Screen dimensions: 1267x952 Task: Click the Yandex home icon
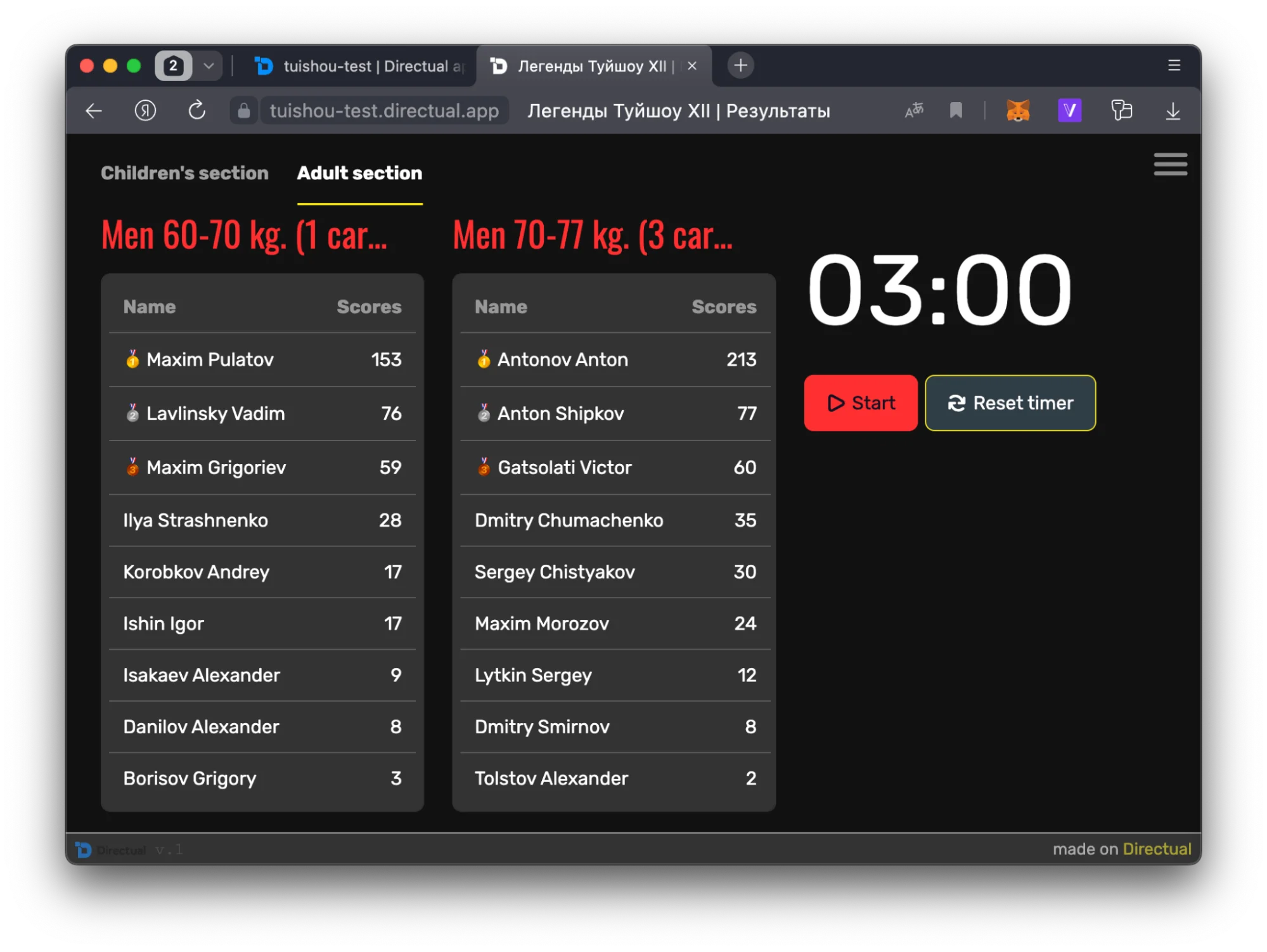[x=145, y=111]
